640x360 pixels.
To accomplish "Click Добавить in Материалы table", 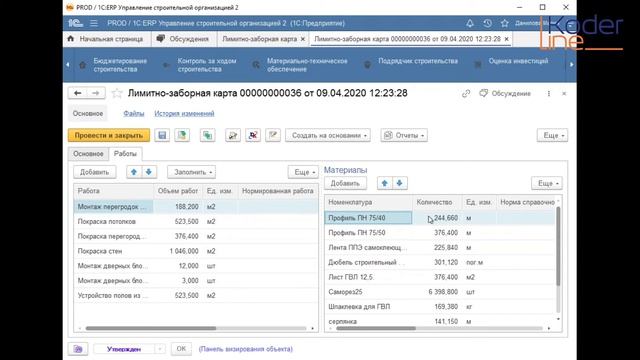I will click(345, 183).
